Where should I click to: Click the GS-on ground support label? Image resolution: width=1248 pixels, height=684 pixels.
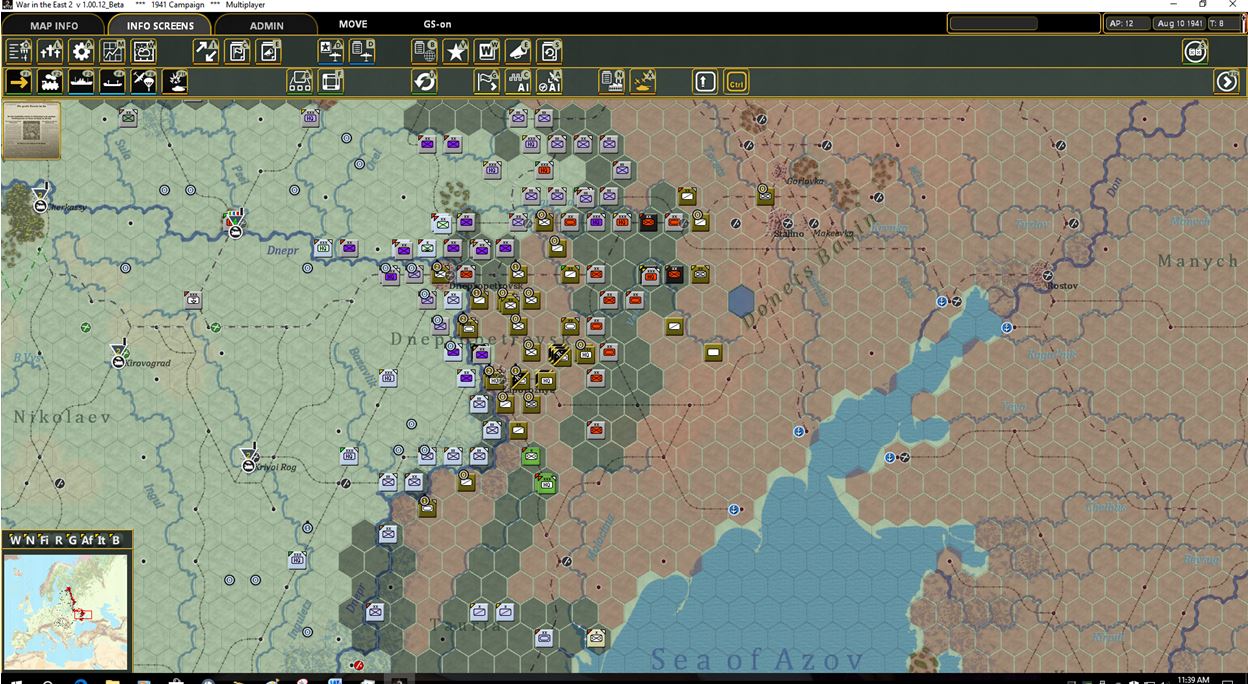pyautogui.click(x=437, y=24)
